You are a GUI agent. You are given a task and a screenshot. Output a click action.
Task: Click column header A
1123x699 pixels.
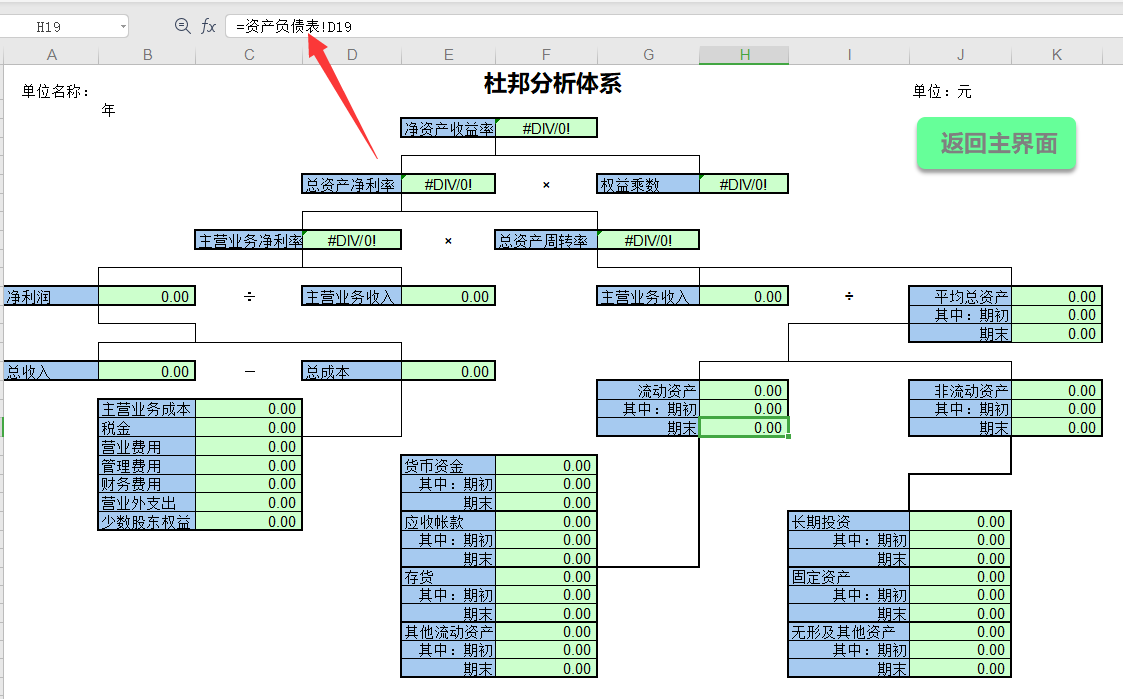(x=51, y=55)
